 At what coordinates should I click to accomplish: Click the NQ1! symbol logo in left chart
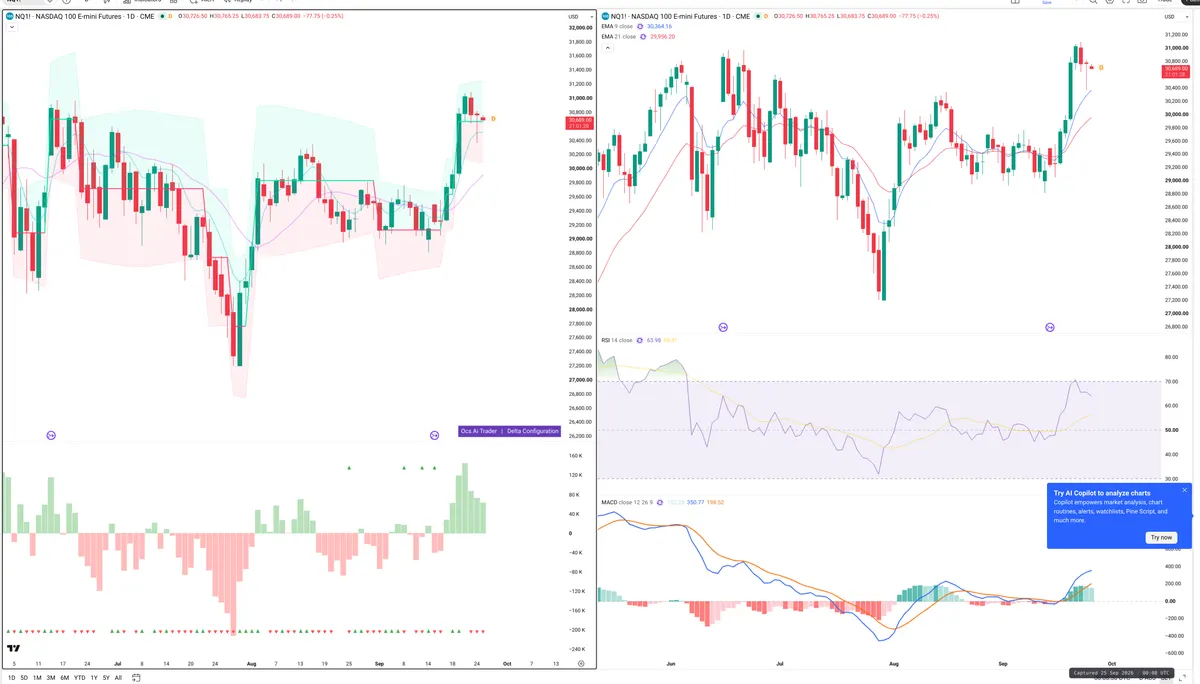point(9,17)
